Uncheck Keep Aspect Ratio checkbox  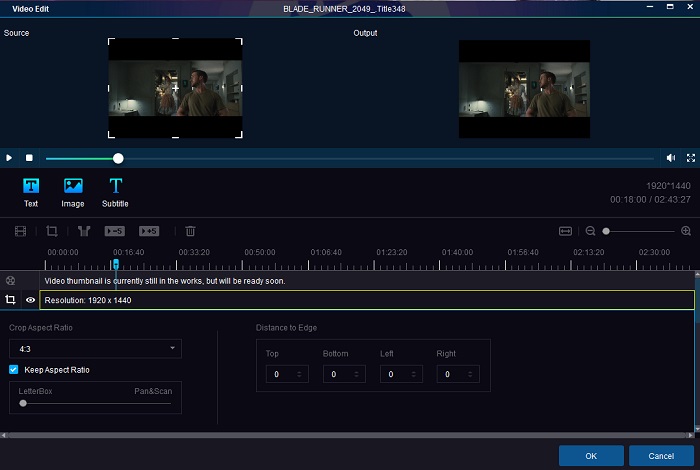14,370
